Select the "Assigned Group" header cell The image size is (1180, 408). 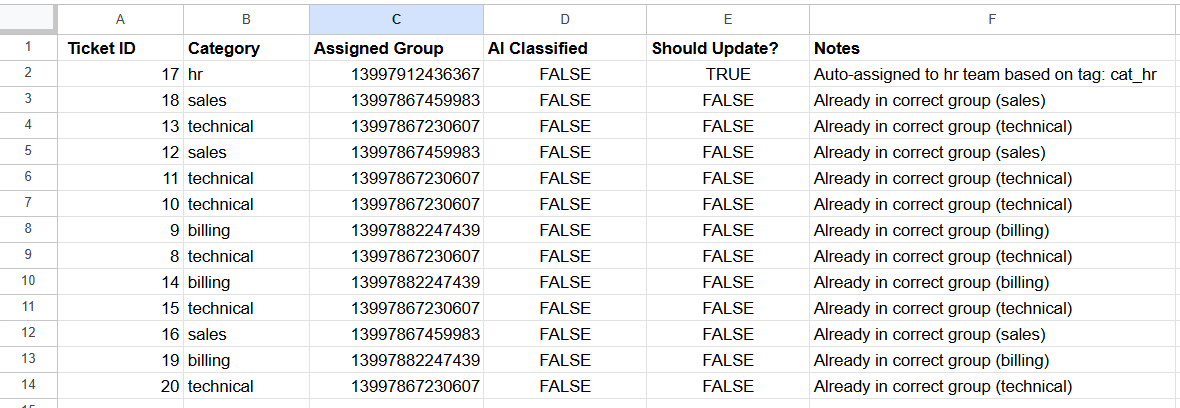pos(396,48)
